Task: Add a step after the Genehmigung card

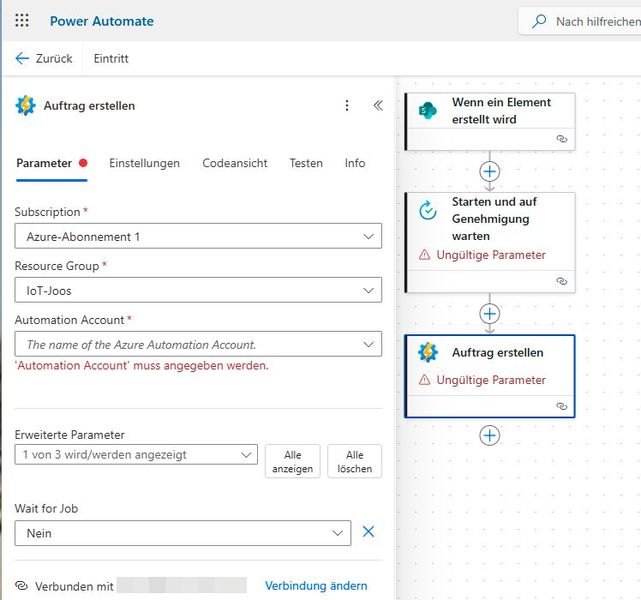Action: point(490,313)
